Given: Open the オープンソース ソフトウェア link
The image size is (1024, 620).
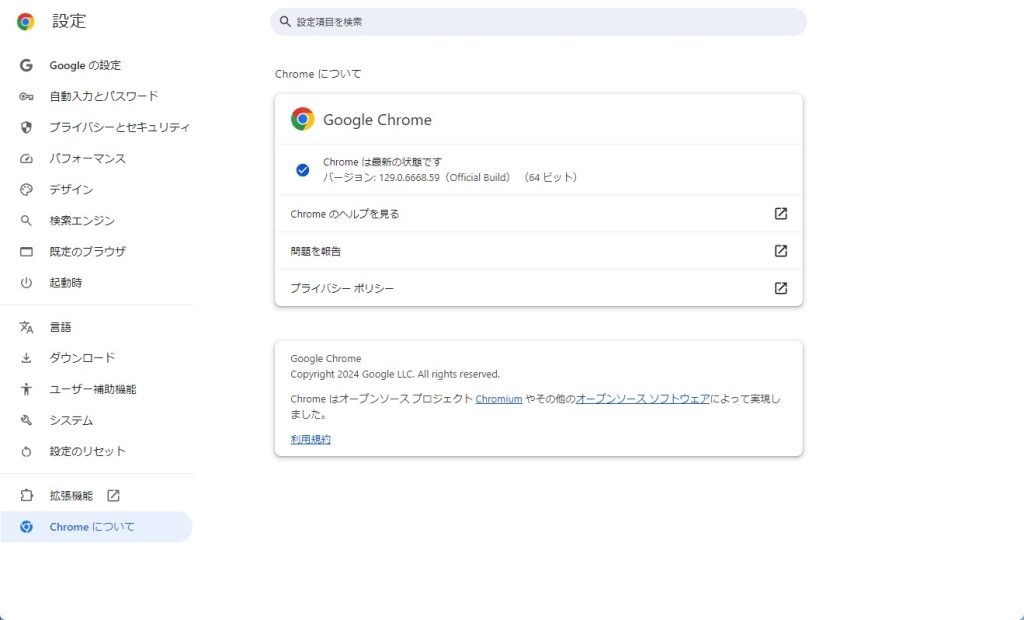Looking at the screenshot, I should click(643, 398).
